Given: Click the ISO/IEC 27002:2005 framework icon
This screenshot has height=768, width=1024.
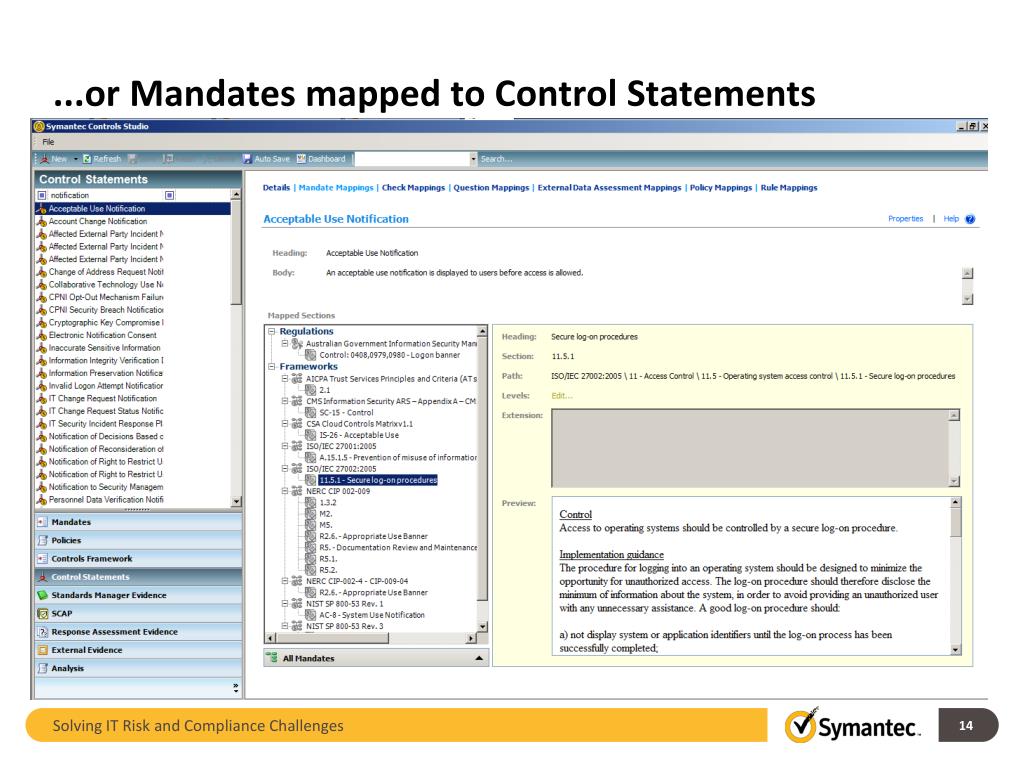Looking at the screenshot, I should click(296, 469).
